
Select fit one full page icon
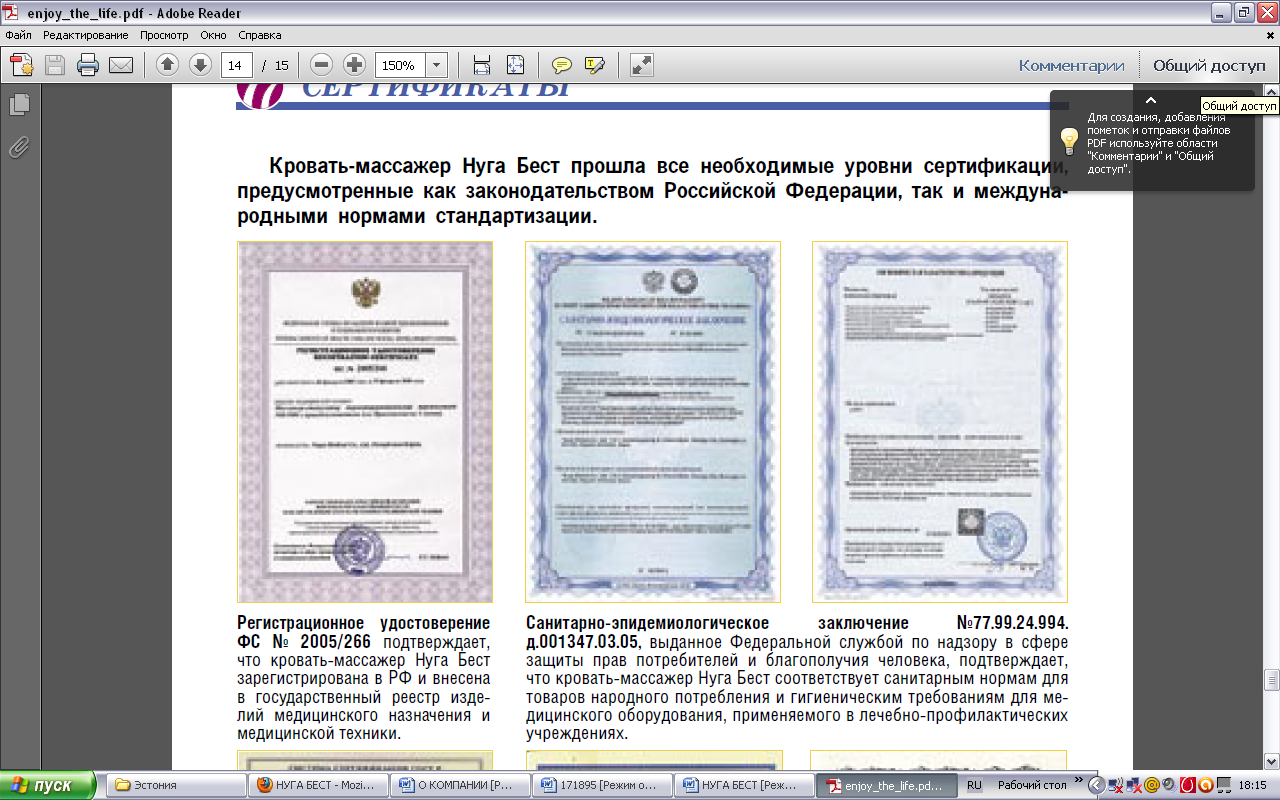pyautogui.click(x=515, y=65)
